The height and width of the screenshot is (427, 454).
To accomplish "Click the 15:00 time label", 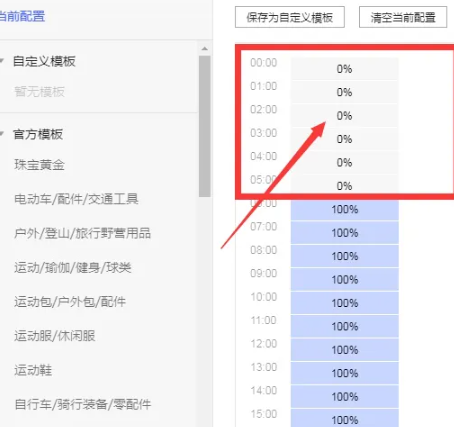I will click(264, 414).
